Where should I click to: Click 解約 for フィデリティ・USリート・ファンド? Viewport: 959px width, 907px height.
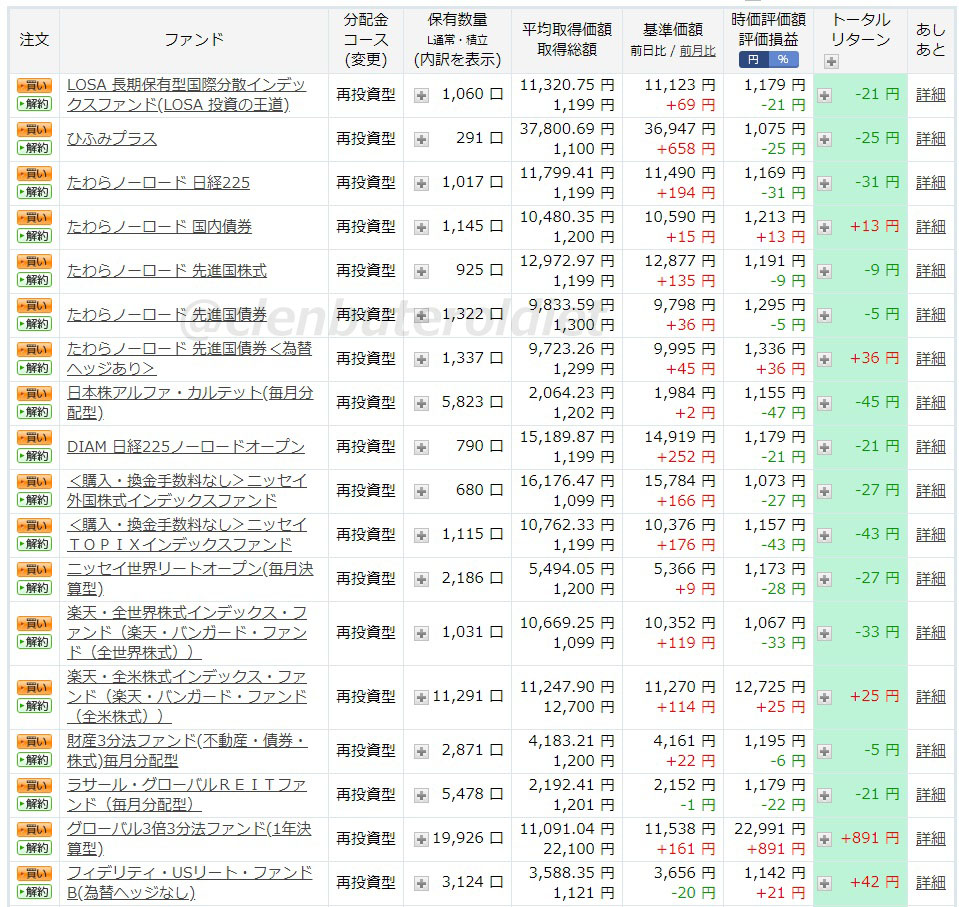[x=34, y=892]
